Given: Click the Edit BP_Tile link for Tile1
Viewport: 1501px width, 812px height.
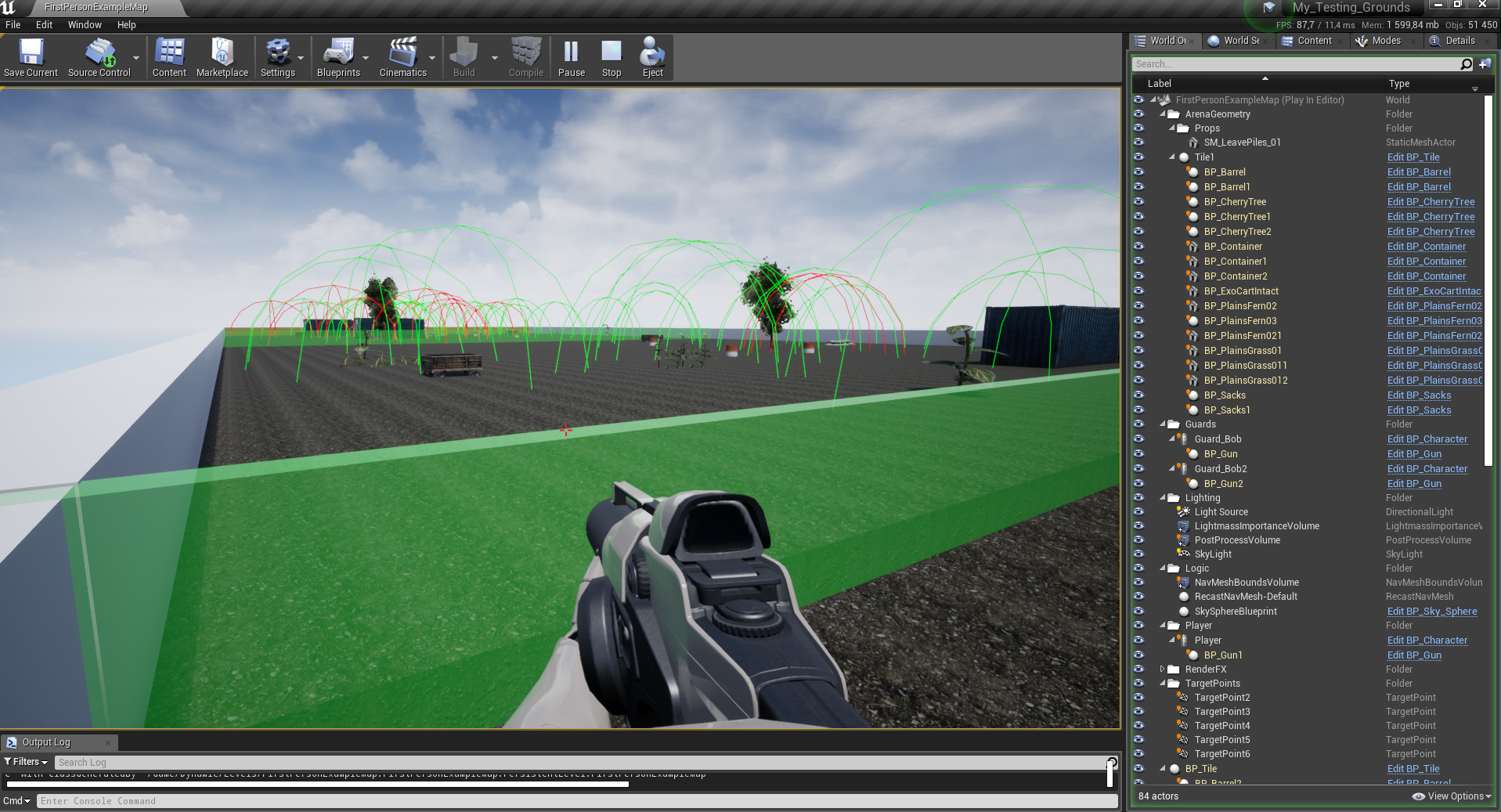Looking at the screenshot, I should [x=1413, y=157].
